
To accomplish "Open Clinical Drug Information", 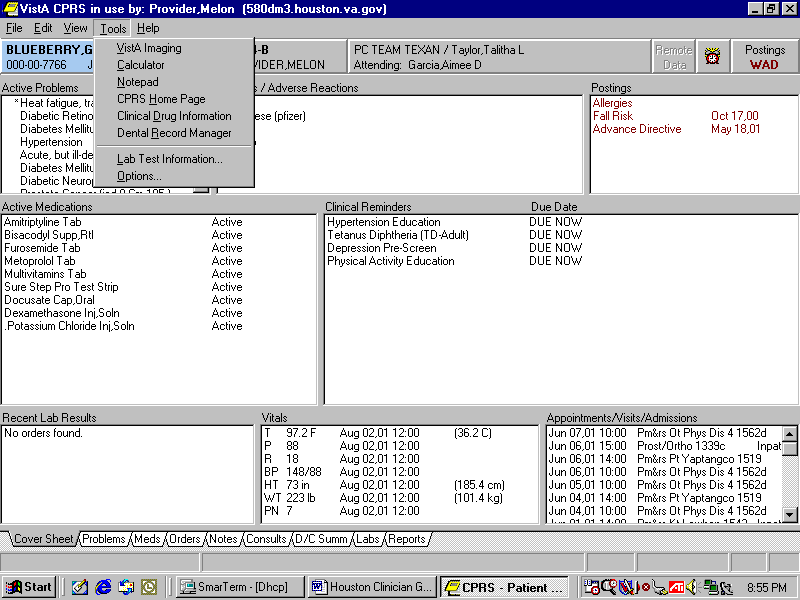I will tap(174, 116).
